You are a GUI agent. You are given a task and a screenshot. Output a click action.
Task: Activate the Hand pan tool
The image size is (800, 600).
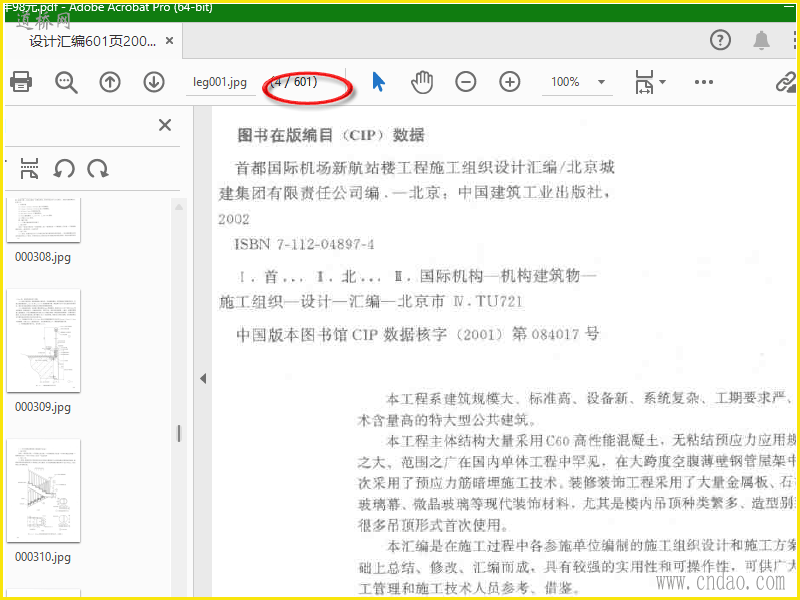(x=422, y=82)
